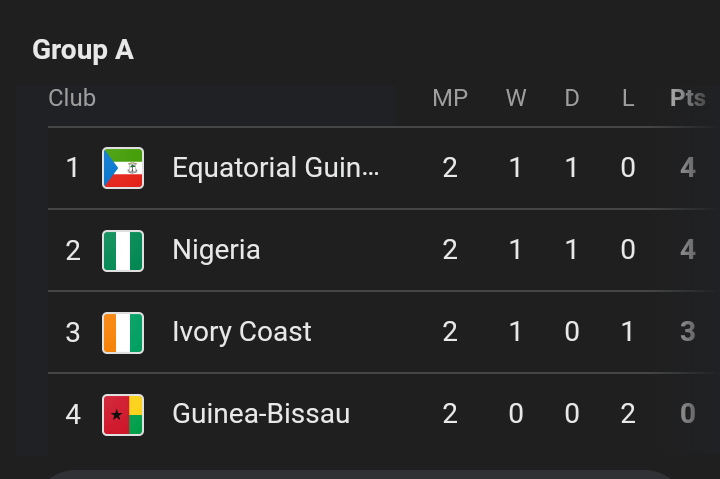Screen dimensions: 720x479
Task: Click Equatorial Guinea's rank number 1
Action: [73, 168]
